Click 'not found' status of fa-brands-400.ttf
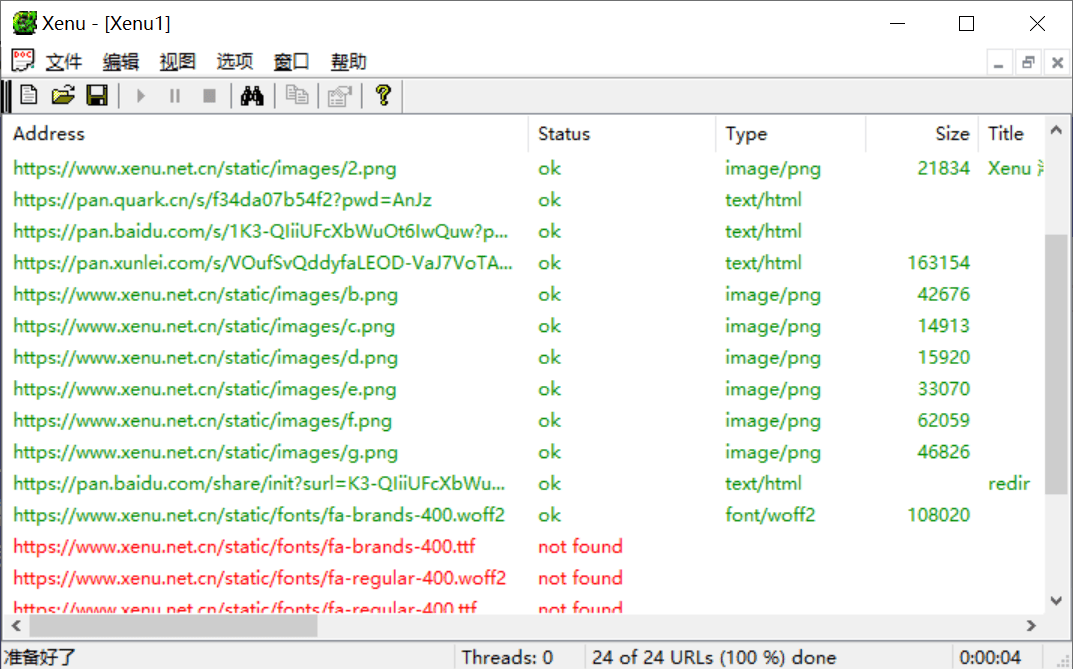This screenshot has height=669, width=1073. click(x=580, y=546)
